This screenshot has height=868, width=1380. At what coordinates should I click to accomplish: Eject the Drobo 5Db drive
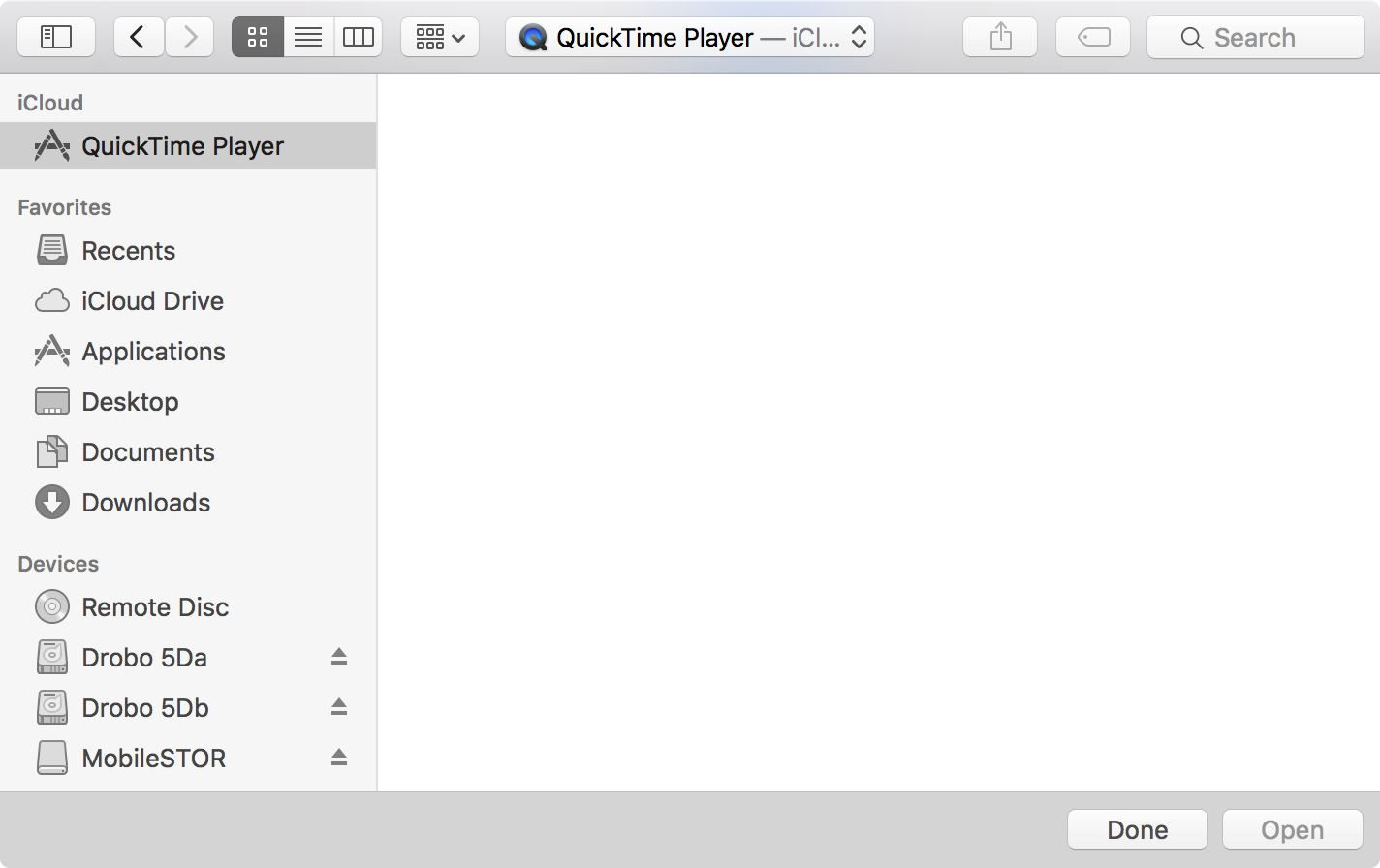(338, 707)
